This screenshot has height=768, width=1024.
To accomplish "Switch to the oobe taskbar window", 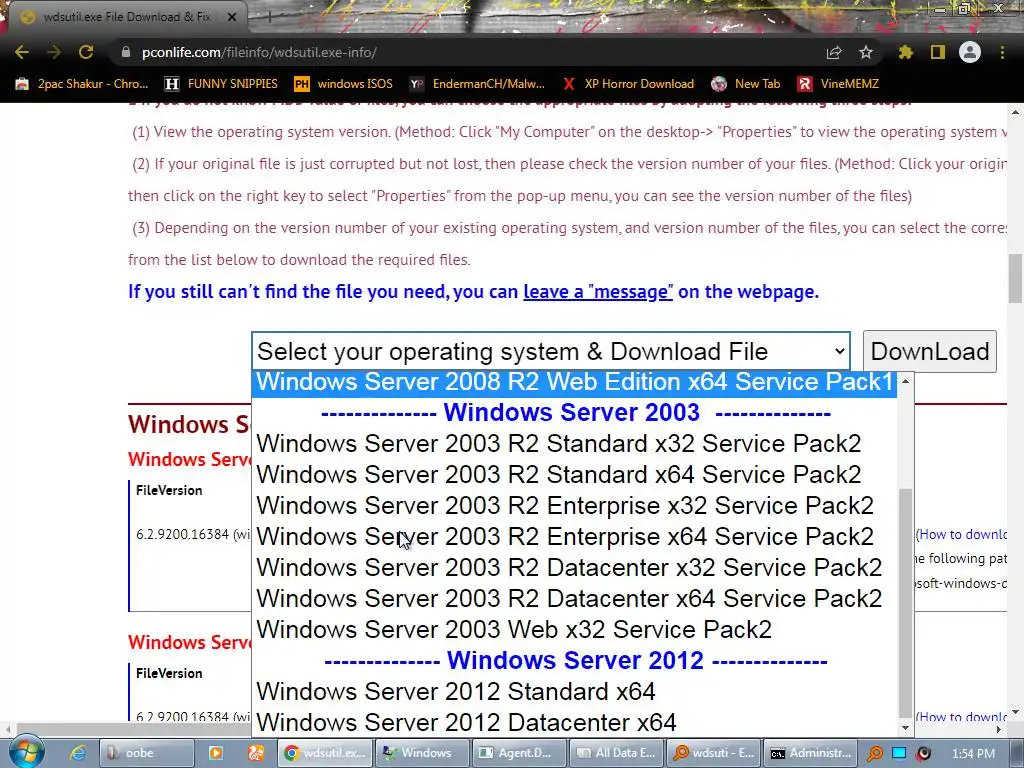I will coord(147,753).
